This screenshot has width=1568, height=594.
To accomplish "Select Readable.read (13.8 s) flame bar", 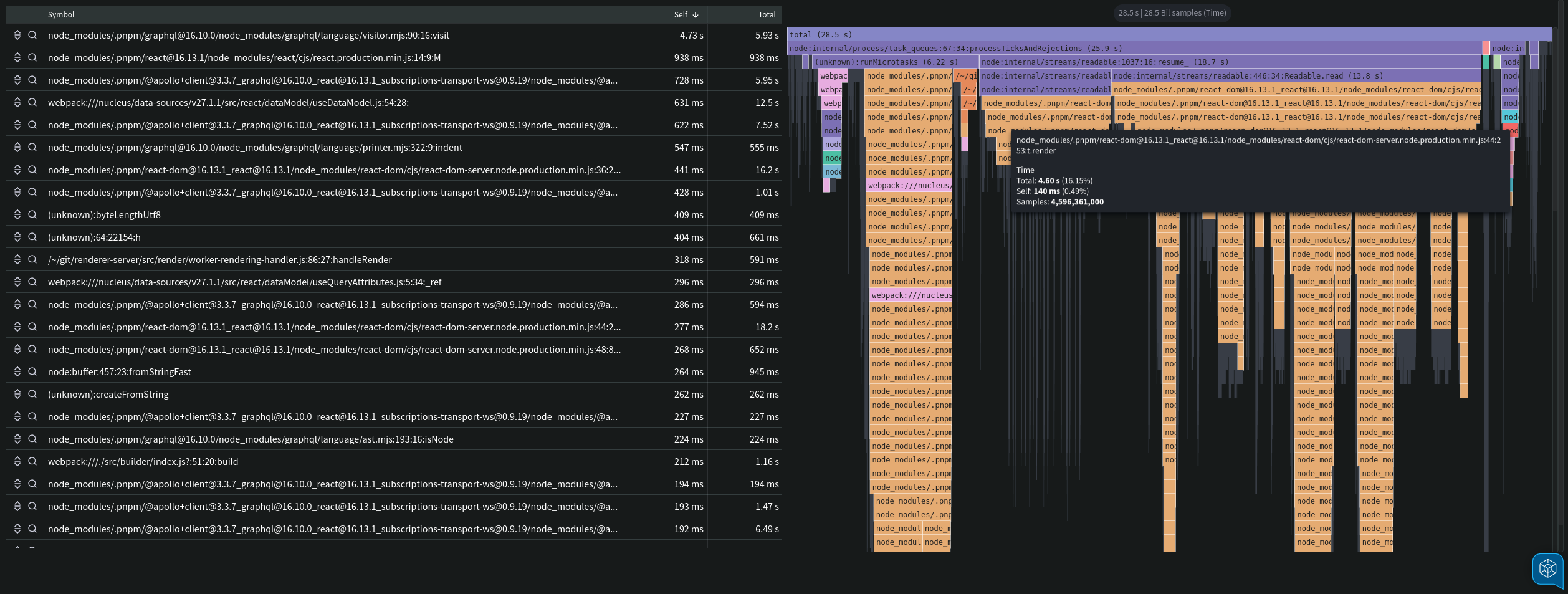I will click(x=1296, y=75).
